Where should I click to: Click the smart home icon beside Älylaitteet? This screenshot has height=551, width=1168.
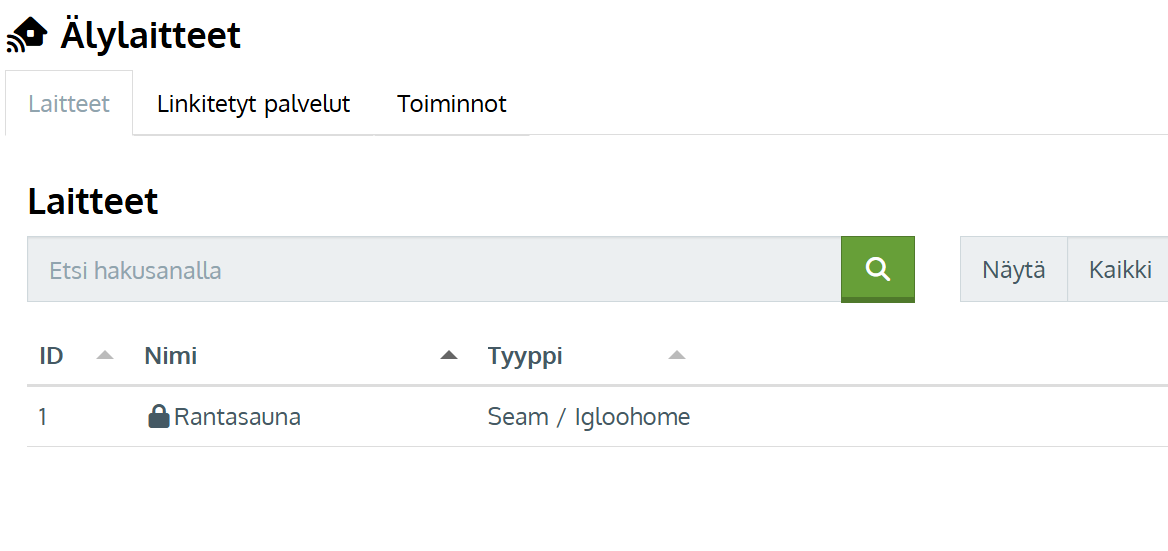26,36
